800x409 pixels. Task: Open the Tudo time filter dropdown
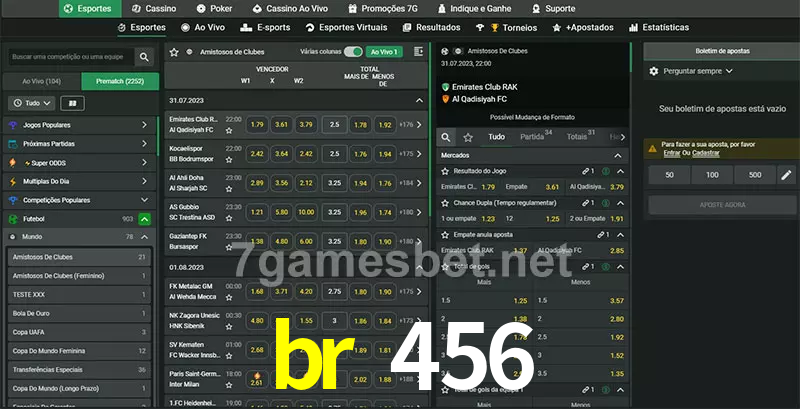32,104
